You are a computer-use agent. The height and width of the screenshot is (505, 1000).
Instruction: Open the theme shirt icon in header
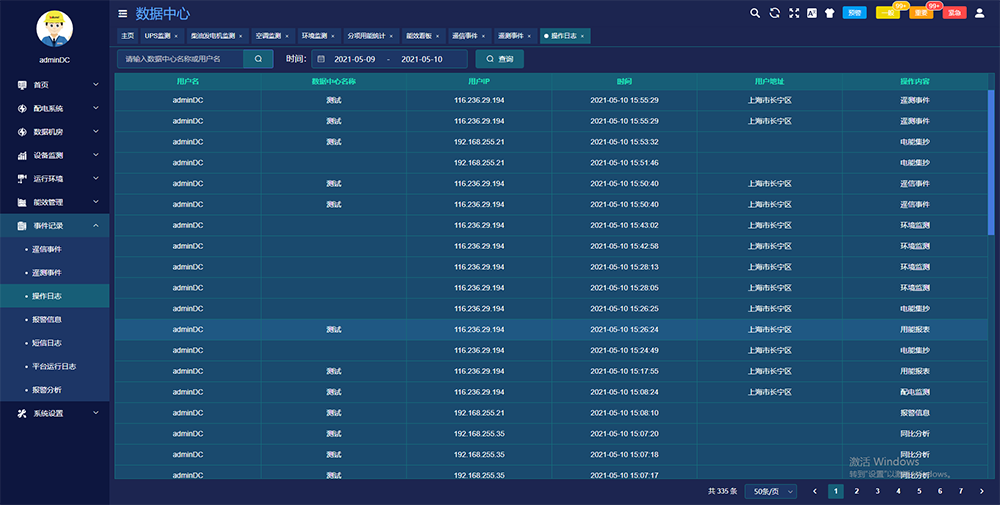tap(830, 13)
